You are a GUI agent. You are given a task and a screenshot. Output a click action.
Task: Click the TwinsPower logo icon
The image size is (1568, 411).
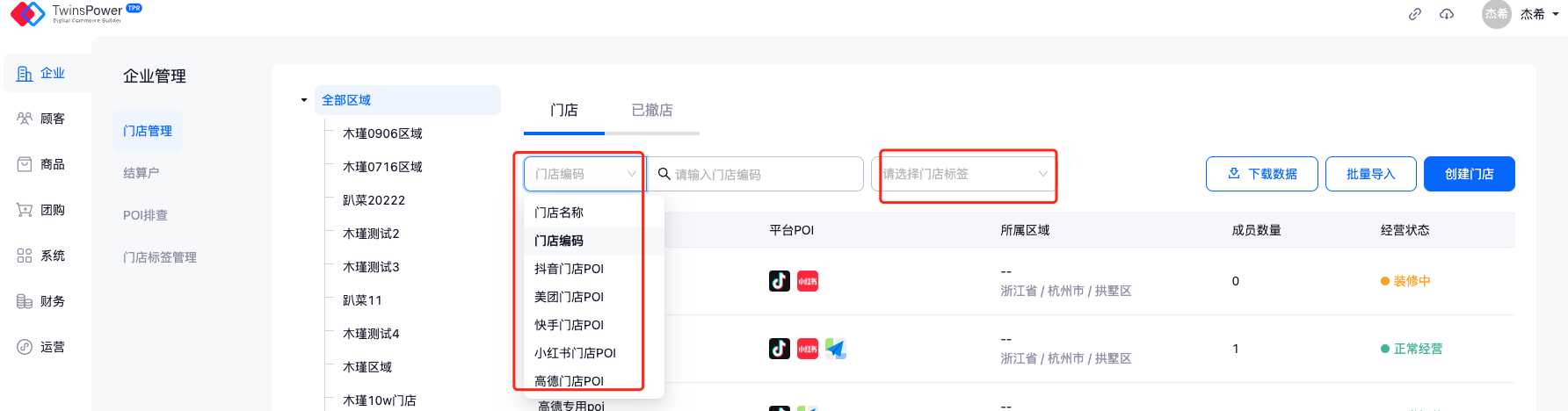(27, 13)
